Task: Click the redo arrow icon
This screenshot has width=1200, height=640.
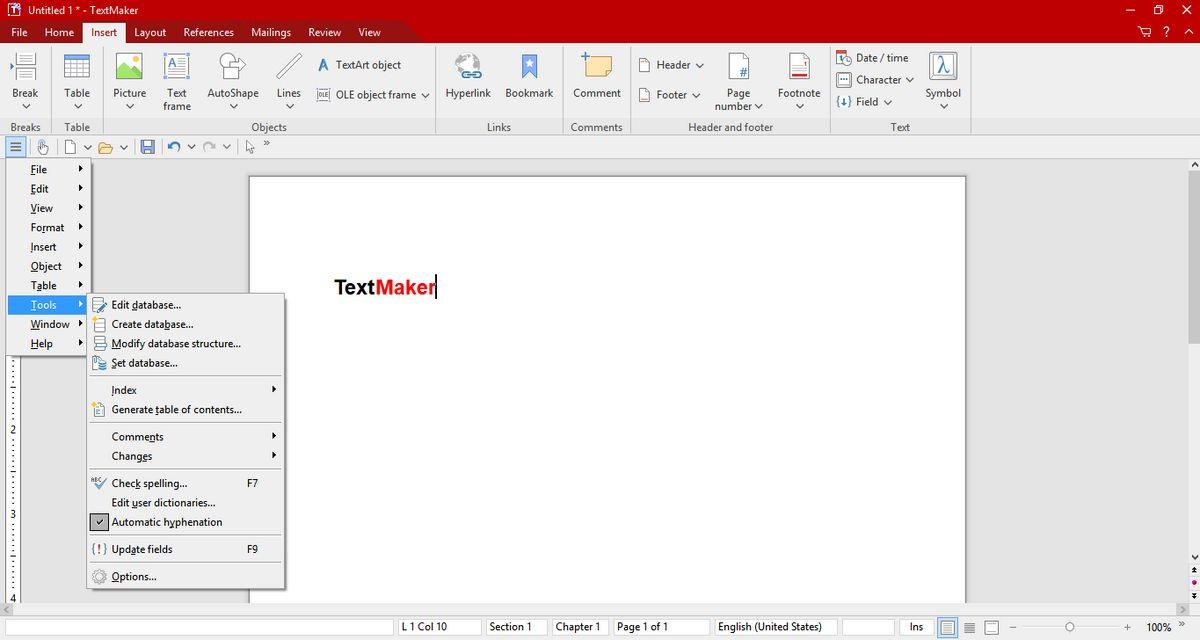Action: tap(209, 147)
